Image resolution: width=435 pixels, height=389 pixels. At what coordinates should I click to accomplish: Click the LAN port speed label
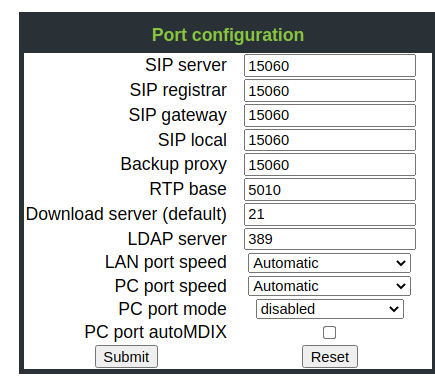(x=166, y=262)
